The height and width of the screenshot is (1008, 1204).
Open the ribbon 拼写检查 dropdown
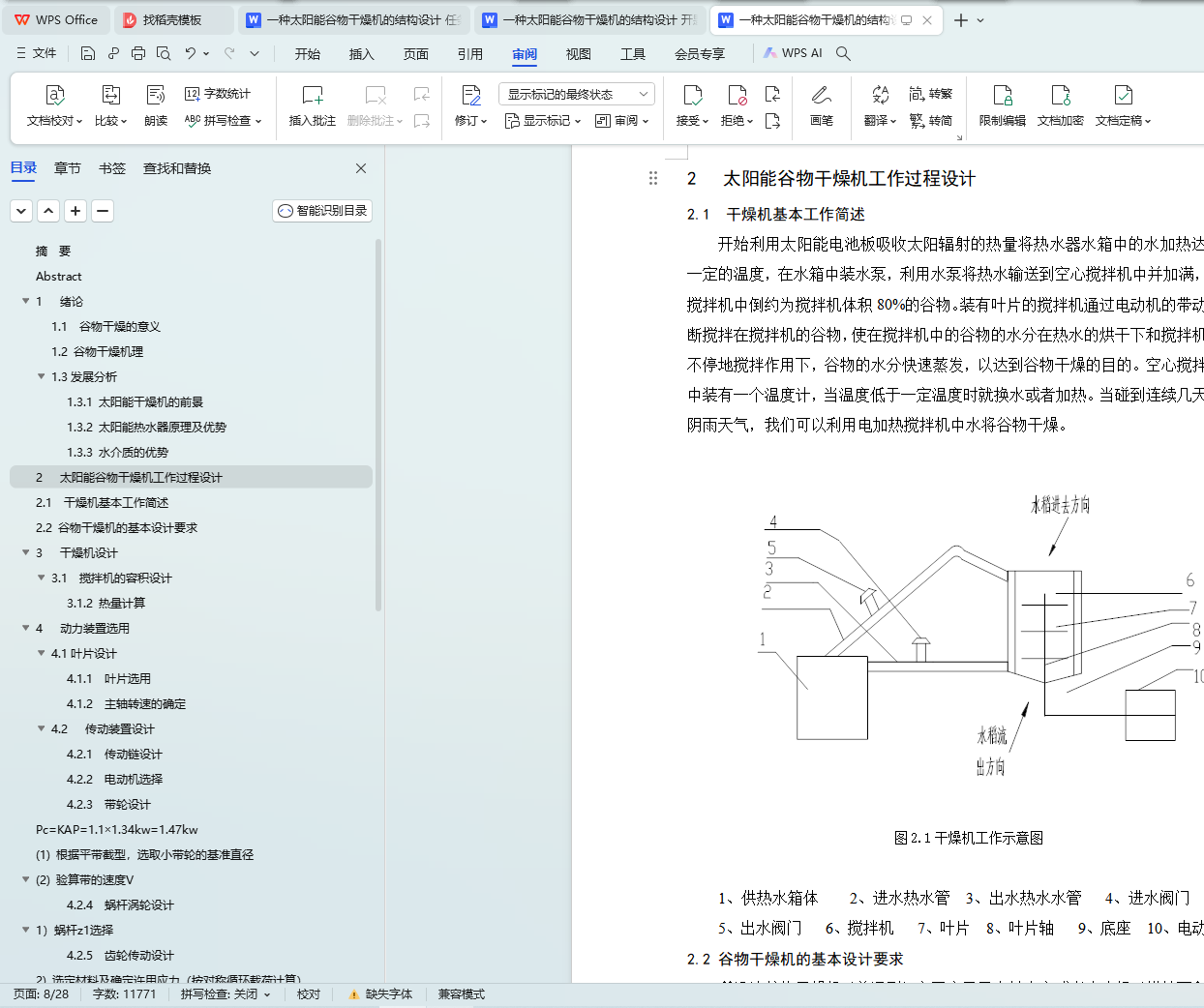[223, 121]
